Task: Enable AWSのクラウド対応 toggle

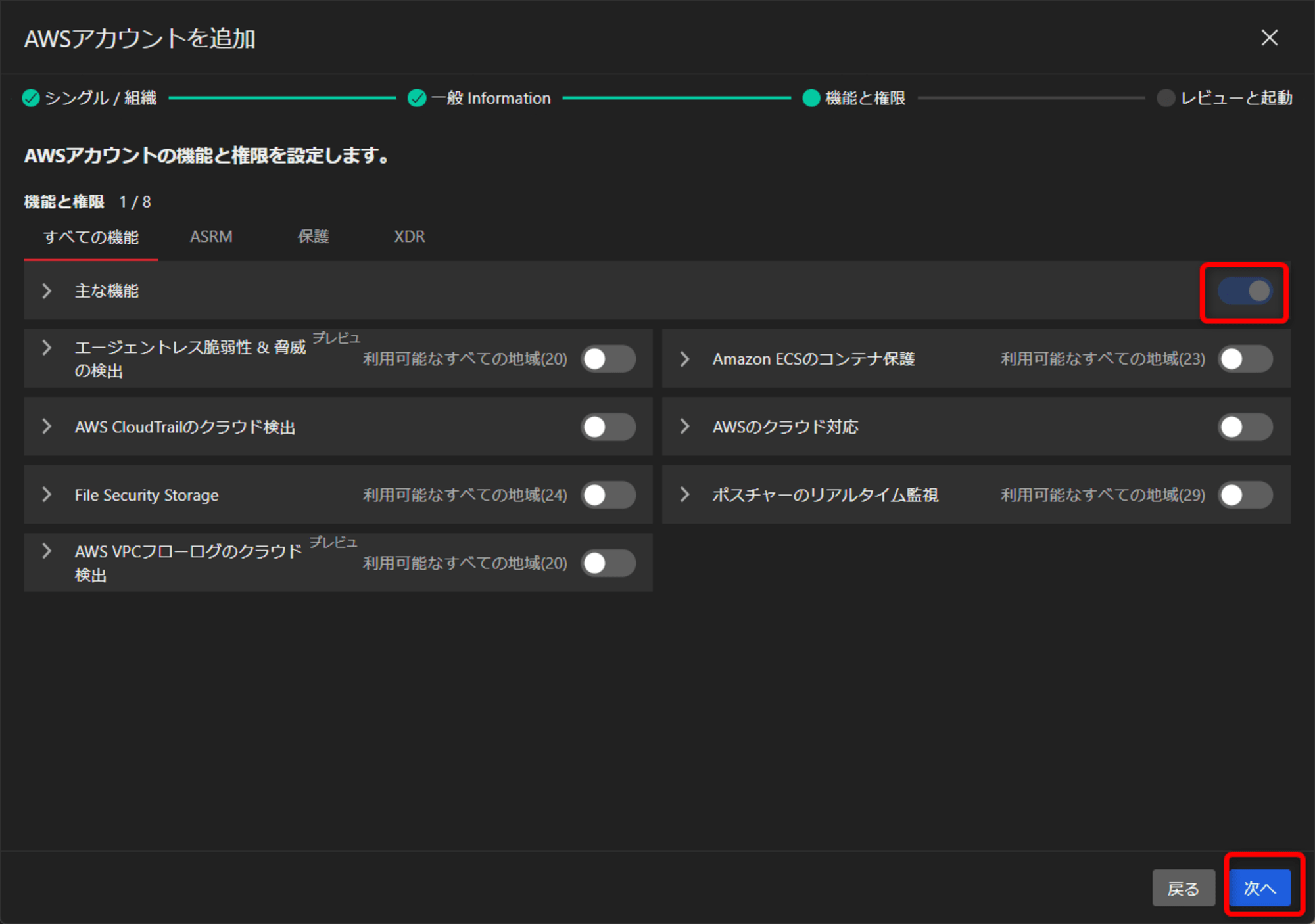Action: (1245, 427)
